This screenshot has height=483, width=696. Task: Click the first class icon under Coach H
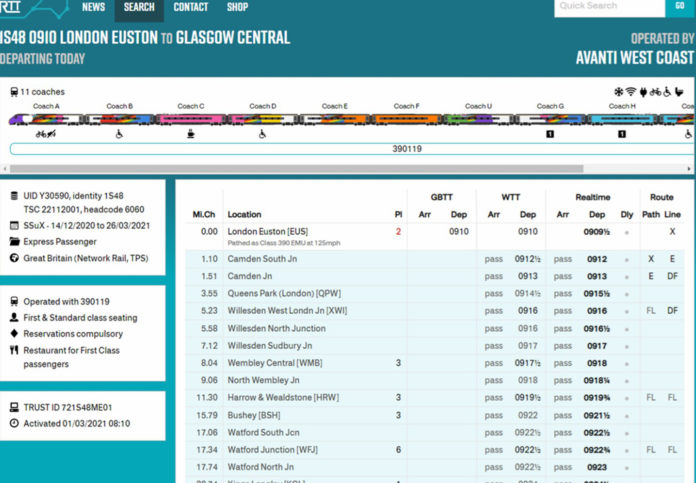coord(622,134)
